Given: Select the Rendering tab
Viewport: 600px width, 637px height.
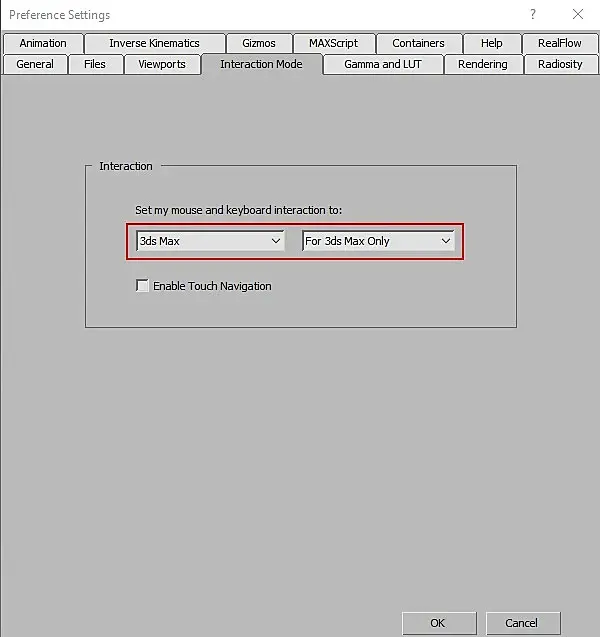Looking at the screenshot, I should coord(483,65).
